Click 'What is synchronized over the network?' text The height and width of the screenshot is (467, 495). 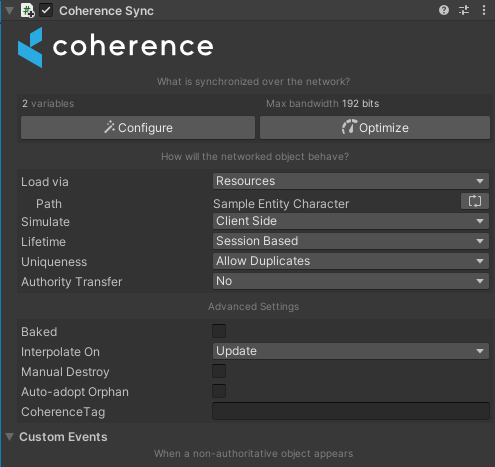(x=253, y=82)
